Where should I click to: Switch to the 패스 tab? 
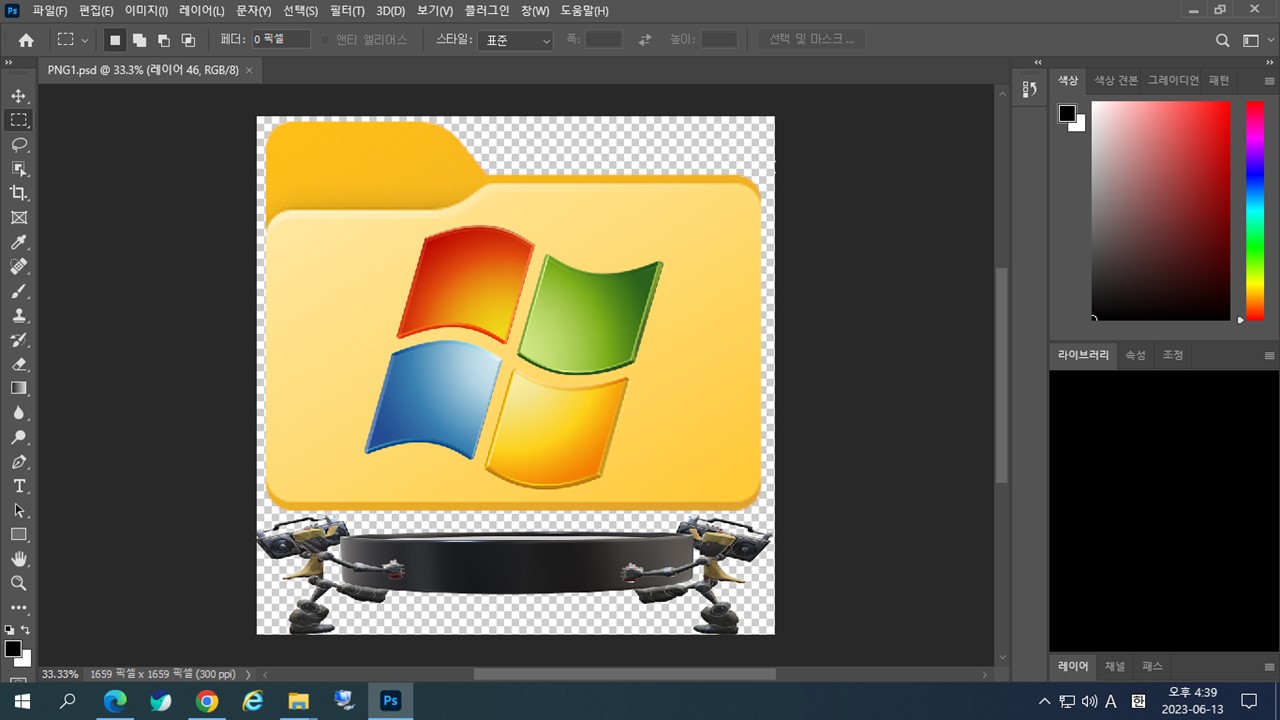pyautogui.click(x=1152, y=666)
